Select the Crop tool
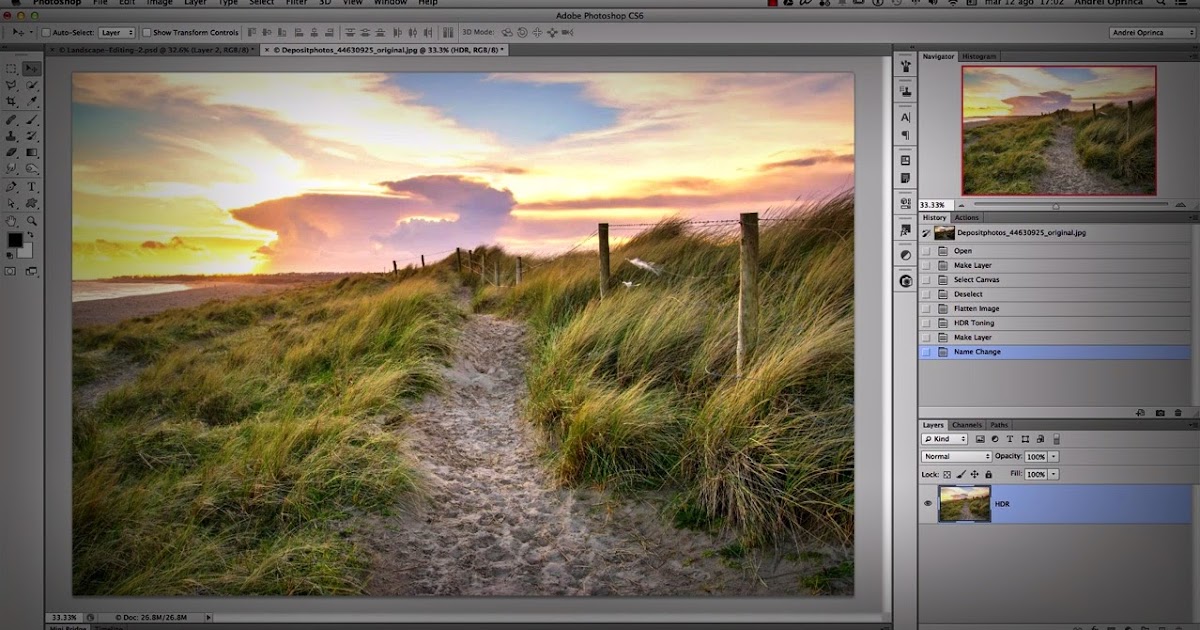 click(12, 101)
